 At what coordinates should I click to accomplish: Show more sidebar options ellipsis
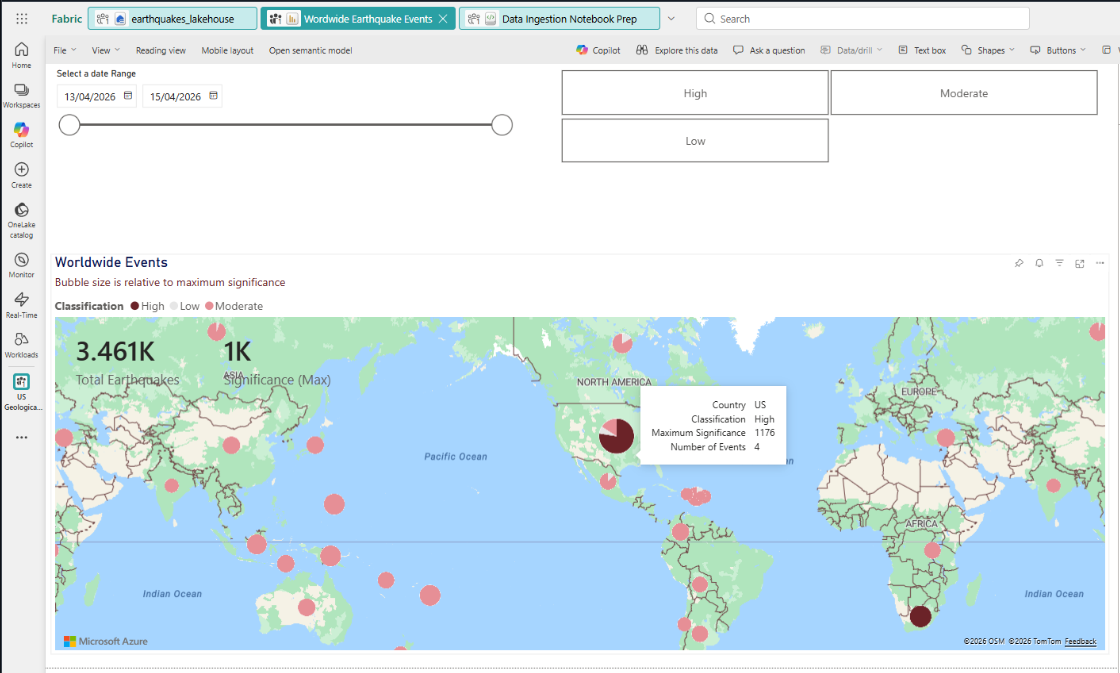point(21,437)
